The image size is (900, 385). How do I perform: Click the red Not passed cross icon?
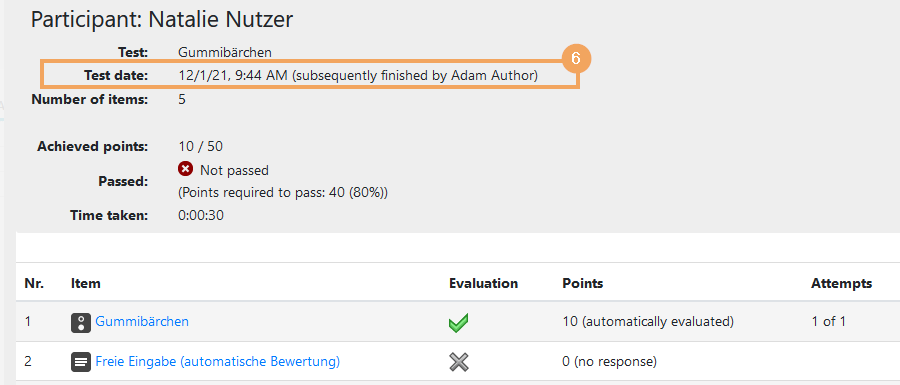(185, 169)
